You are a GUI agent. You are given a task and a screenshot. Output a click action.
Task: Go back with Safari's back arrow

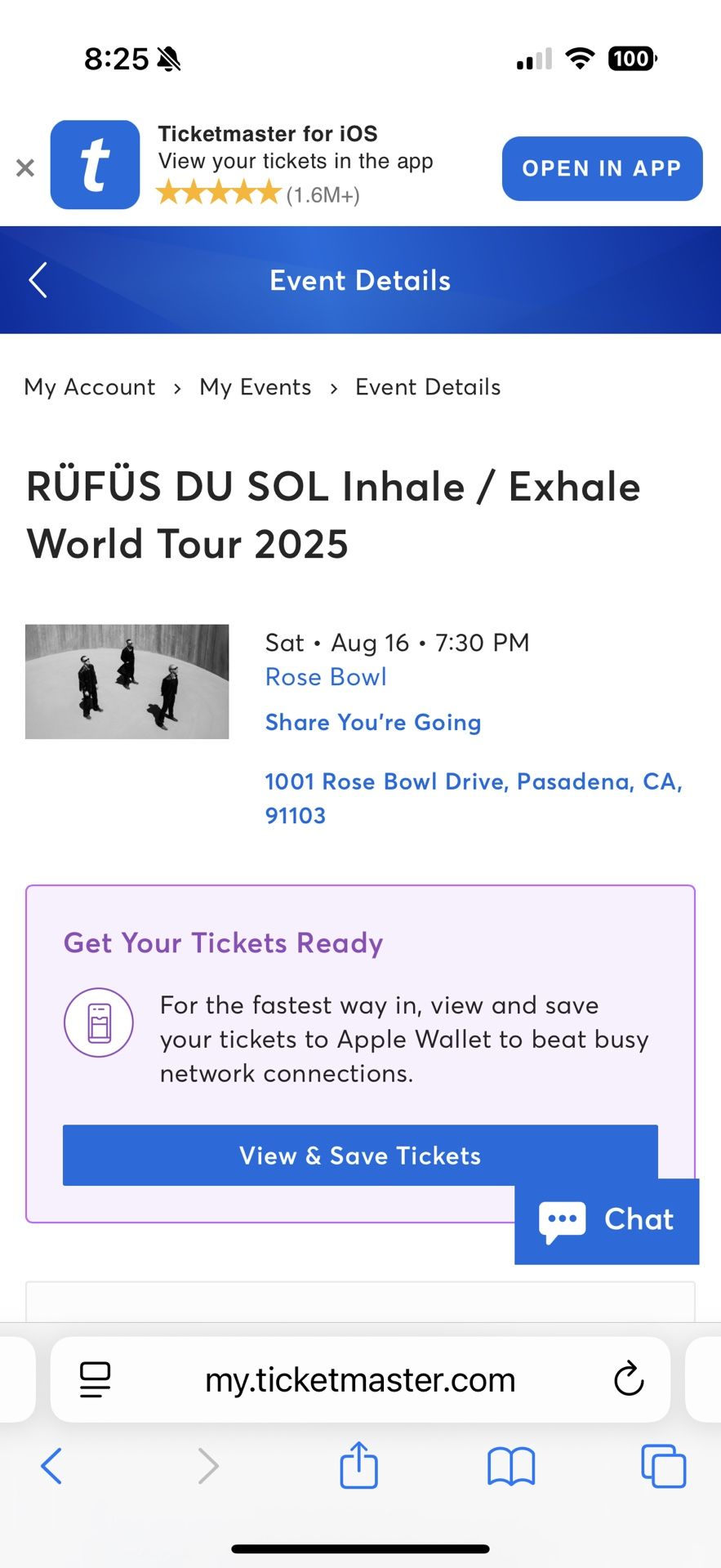(x=51, y=1466)
